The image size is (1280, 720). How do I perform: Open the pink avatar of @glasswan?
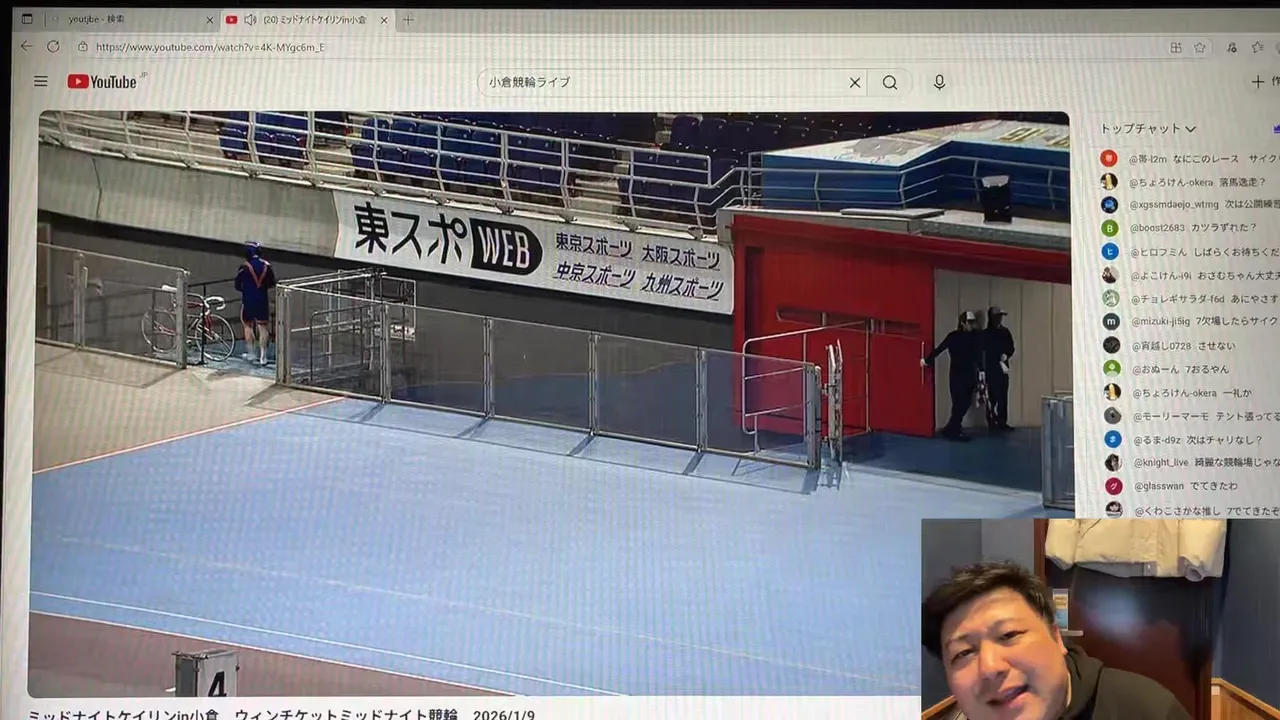[1114, 486]
